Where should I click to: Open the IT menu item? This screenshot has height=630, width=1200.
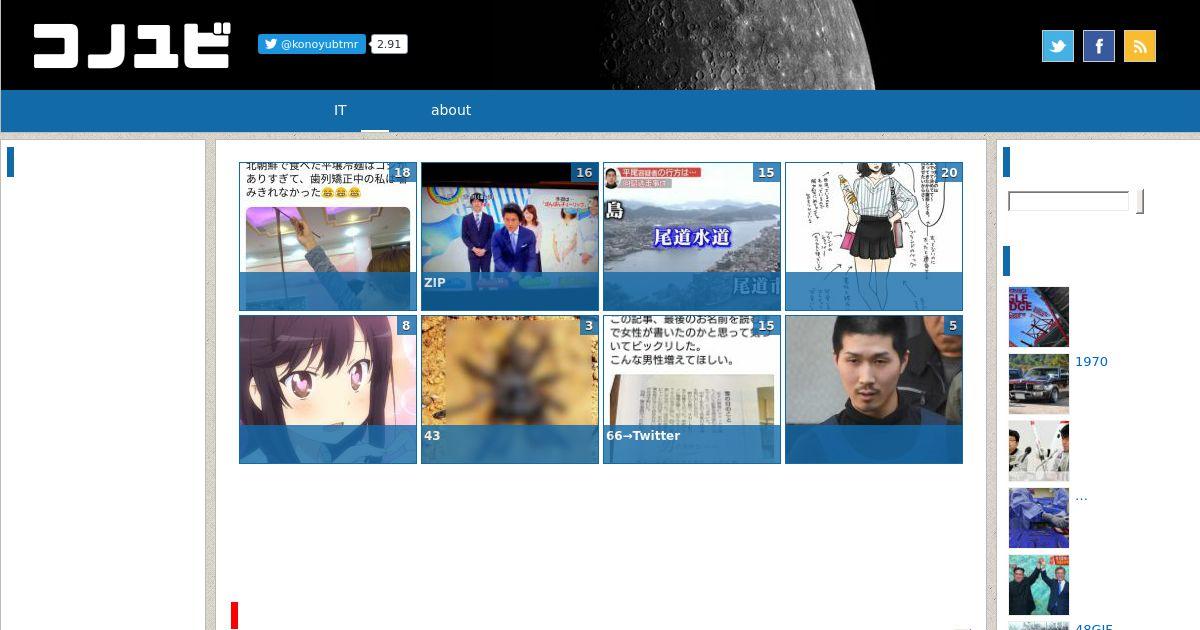coord(340,110)
